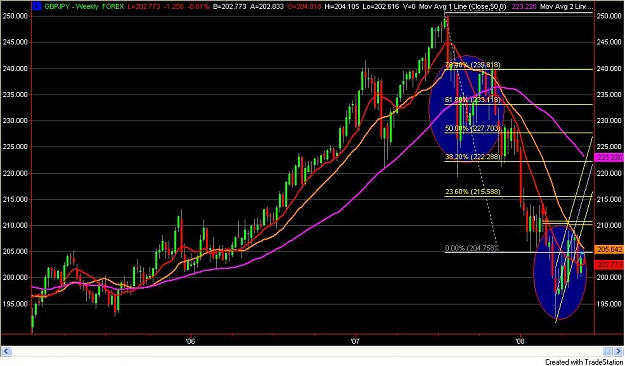
Task: Click the horizontal scrollbar track below chart
Action: [x=307, y=351]
